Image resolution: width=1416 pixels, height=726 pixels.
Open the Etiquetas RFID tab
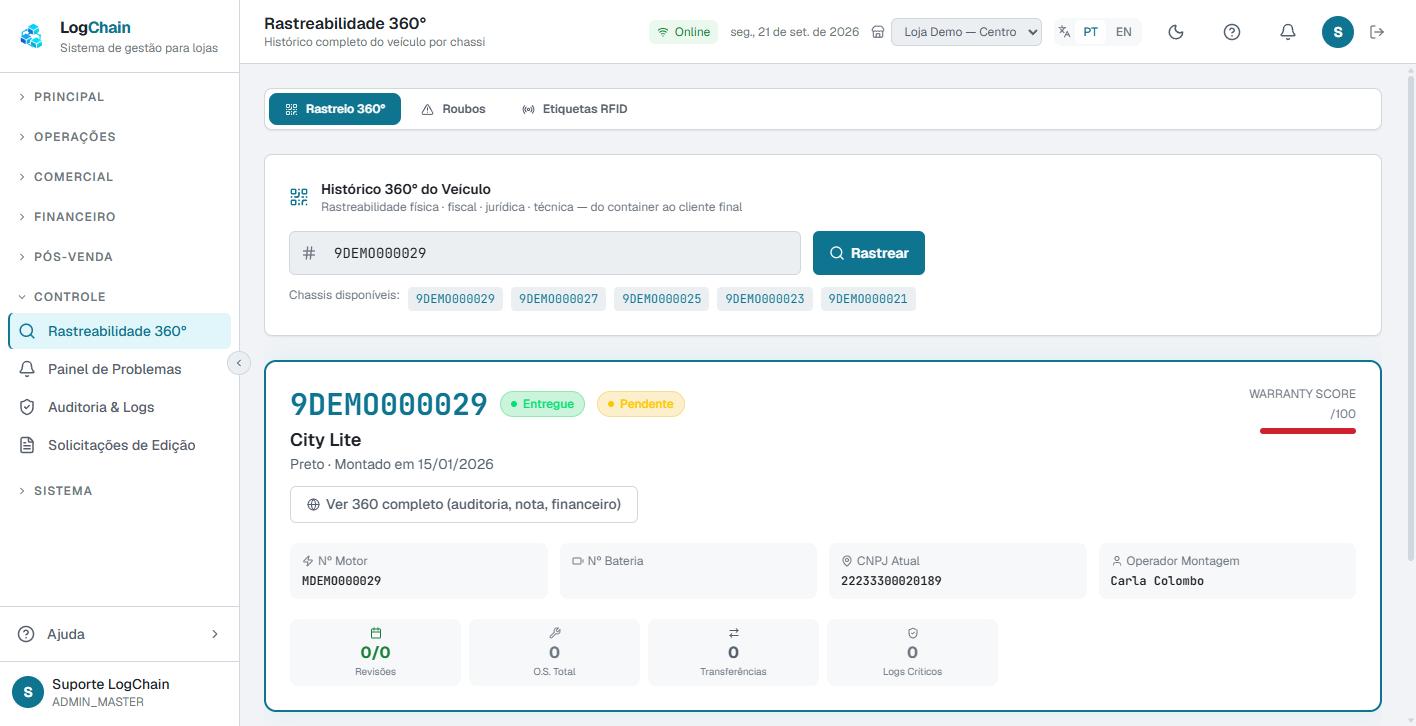point(575,109)
